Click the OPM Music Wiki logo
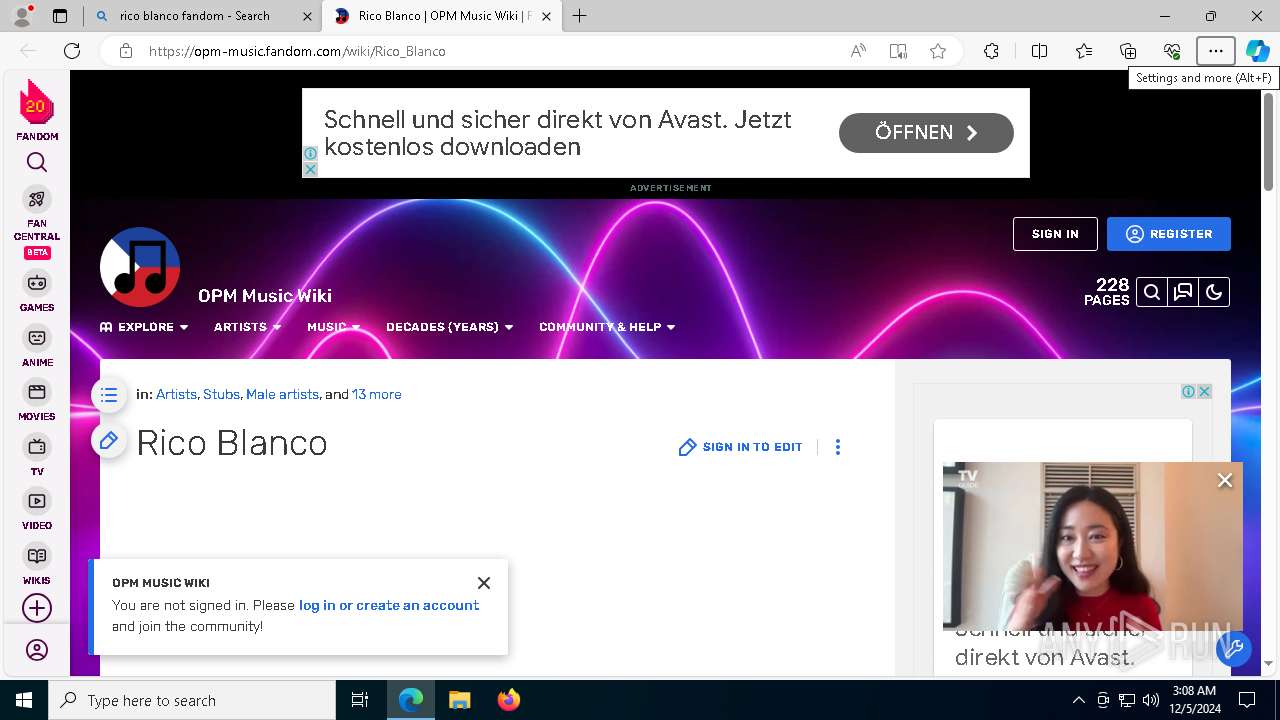Image resolution: width=1280 pixels, height=720 pixels. pyautogui.click(x=140, y=267)
